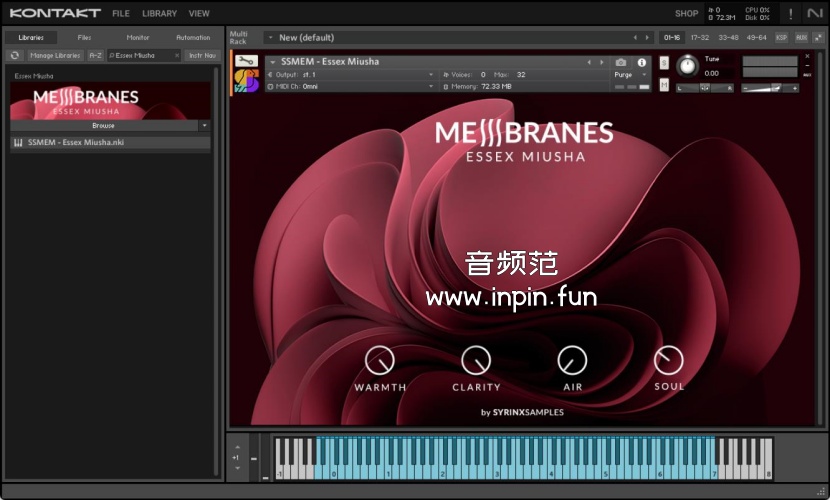Switch to the Automation tab

[193, 37]
